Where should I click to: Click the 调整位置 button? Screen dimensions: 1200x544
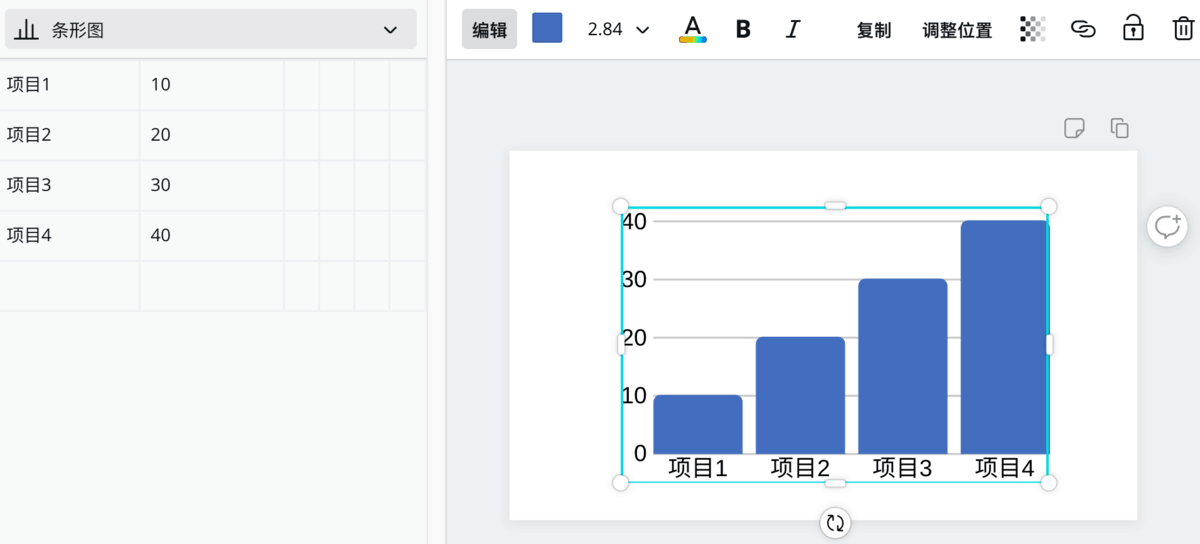pyautogui.click(x=957, y=30)
